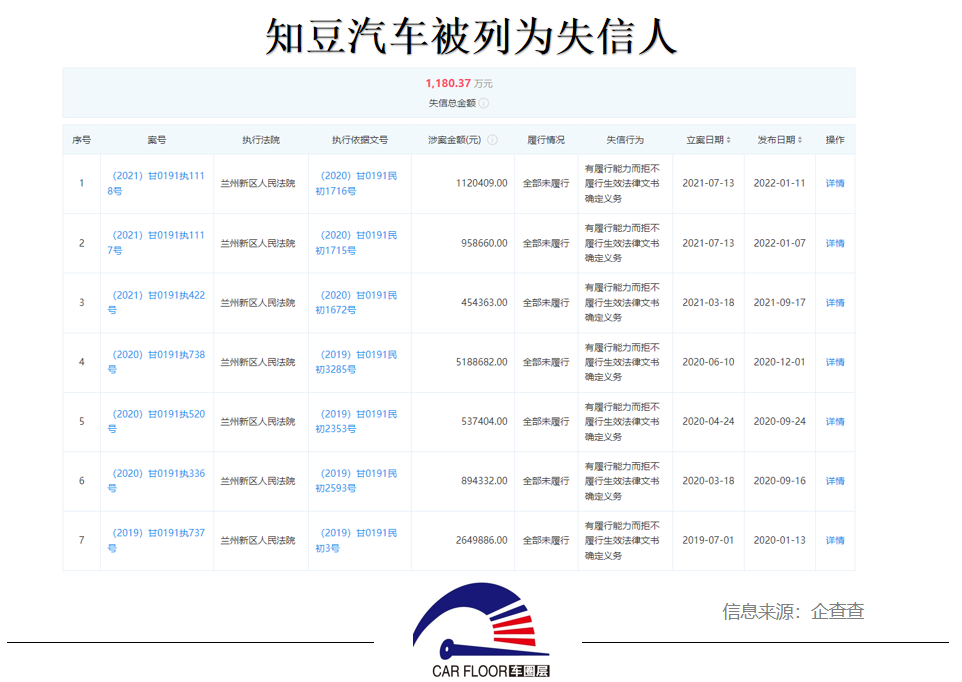
Task: Open document link (2019)甘0191民初3285号
Action: (356, 361)
